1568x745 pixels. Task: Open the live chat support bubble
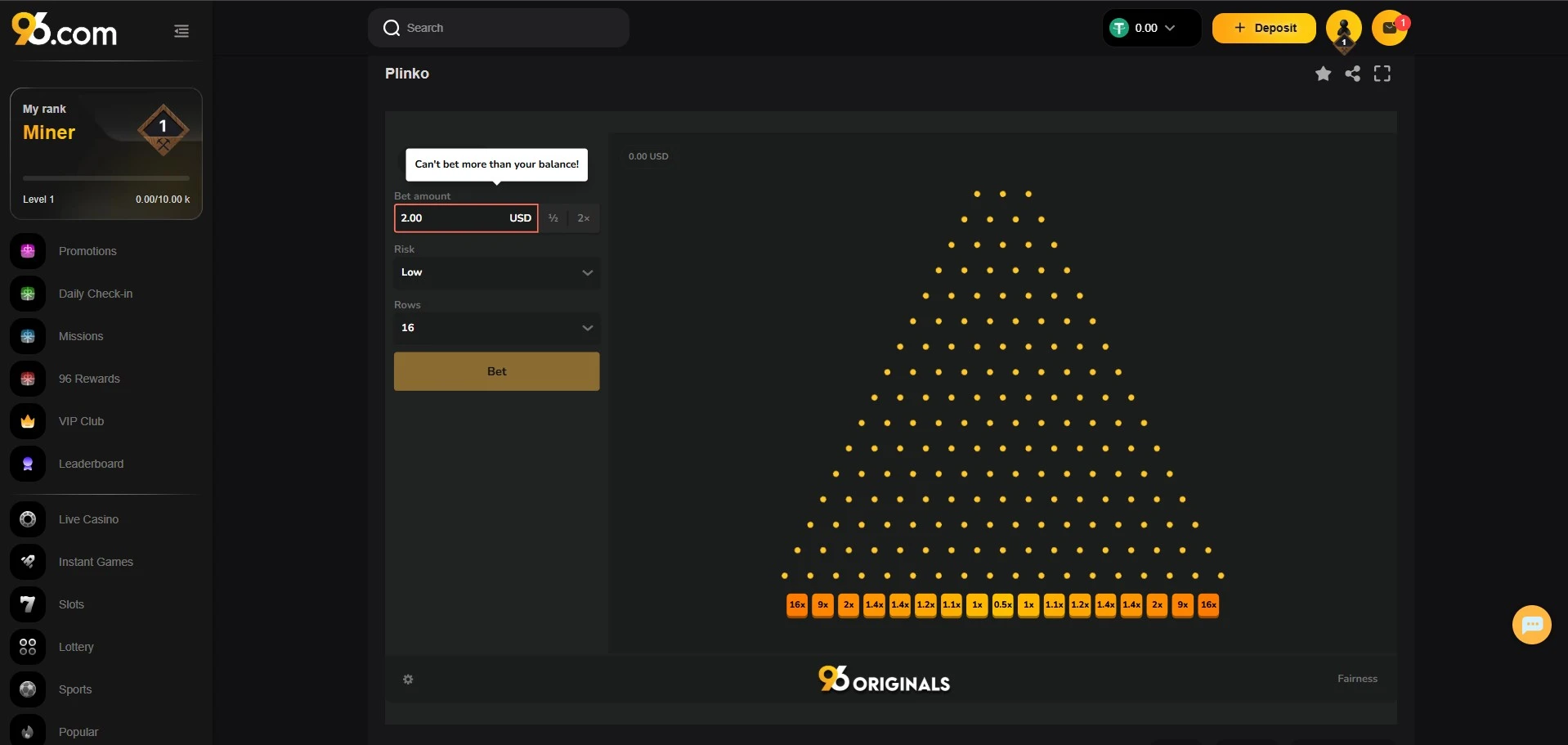tap(1532, 625)
